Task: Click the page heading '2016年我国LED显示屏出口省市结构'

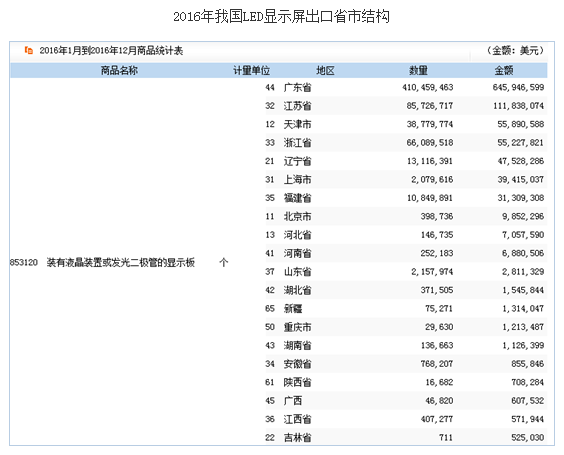Action: 281,17
